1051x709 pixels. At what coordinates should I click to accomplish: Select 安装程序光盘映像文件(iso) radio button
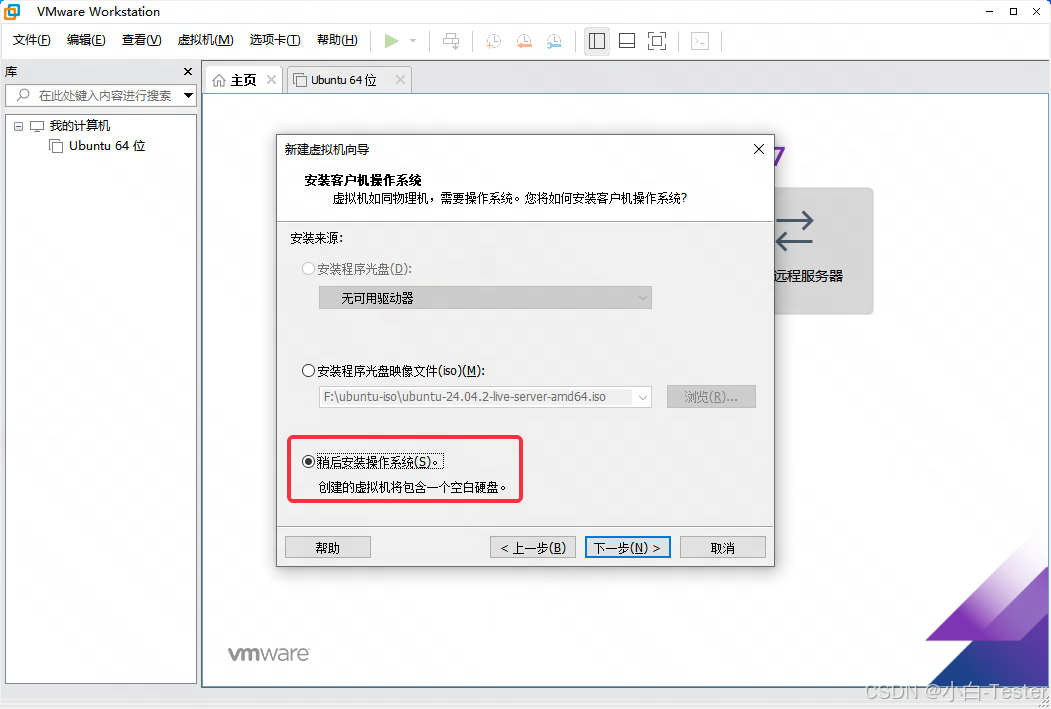(x=308, y=371)
